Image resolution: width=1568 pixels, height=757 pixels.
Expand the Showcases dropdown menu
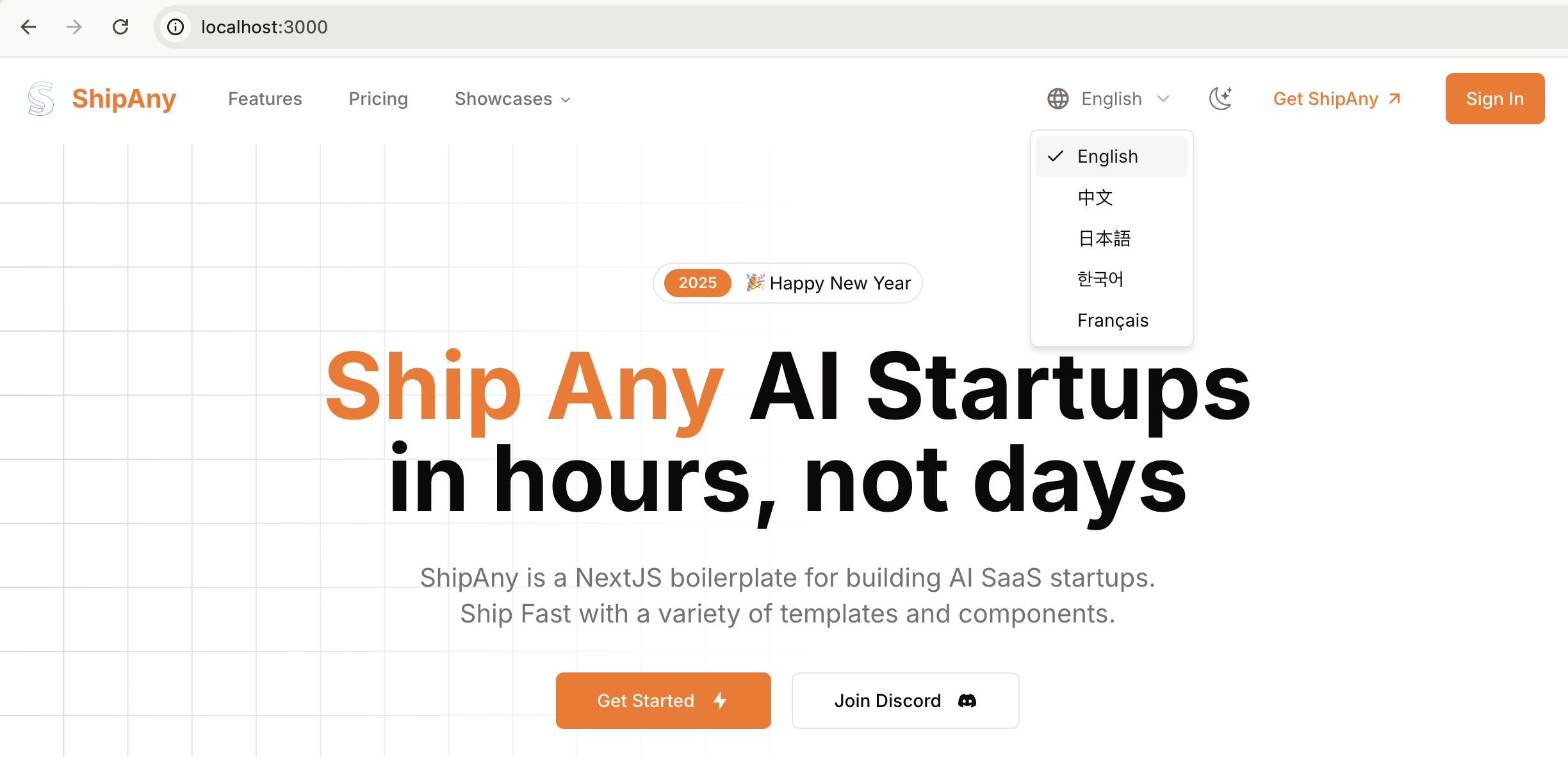click(x=512, y=99)
